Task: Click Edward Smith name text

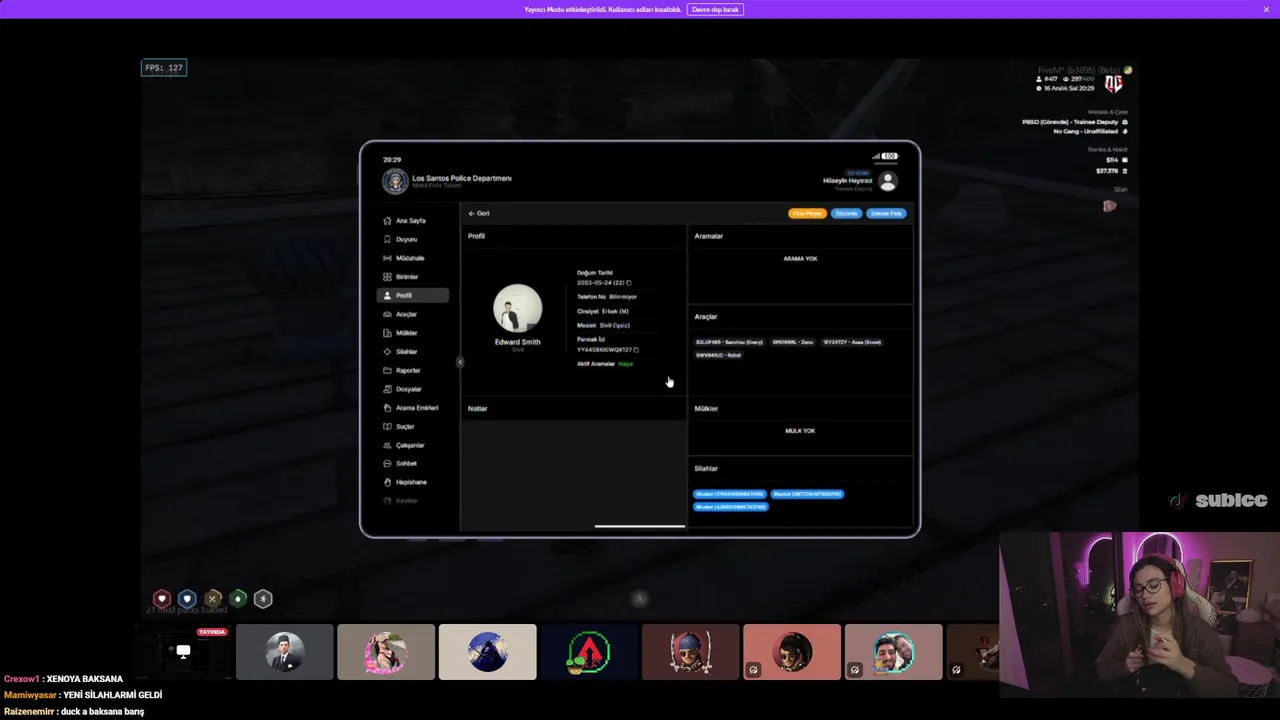Action: pyautogui.click(x=517, y=342)
